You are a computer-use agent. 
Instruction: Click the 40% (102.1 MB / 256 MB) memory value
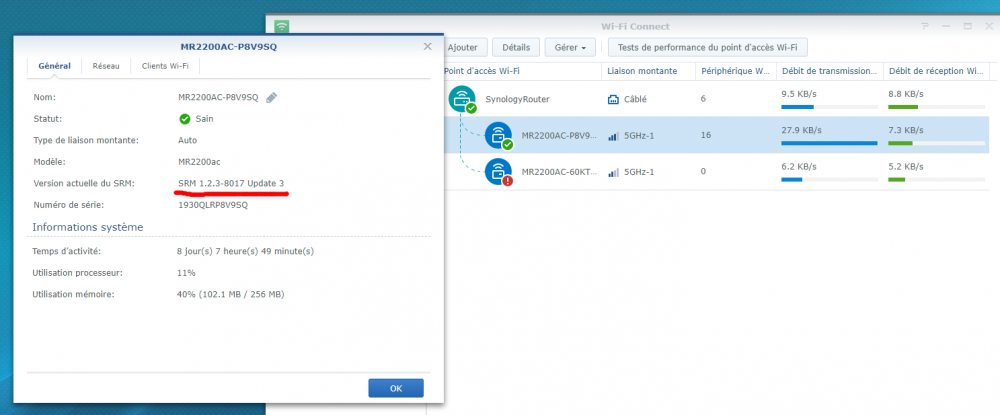[x=230, y=295]
